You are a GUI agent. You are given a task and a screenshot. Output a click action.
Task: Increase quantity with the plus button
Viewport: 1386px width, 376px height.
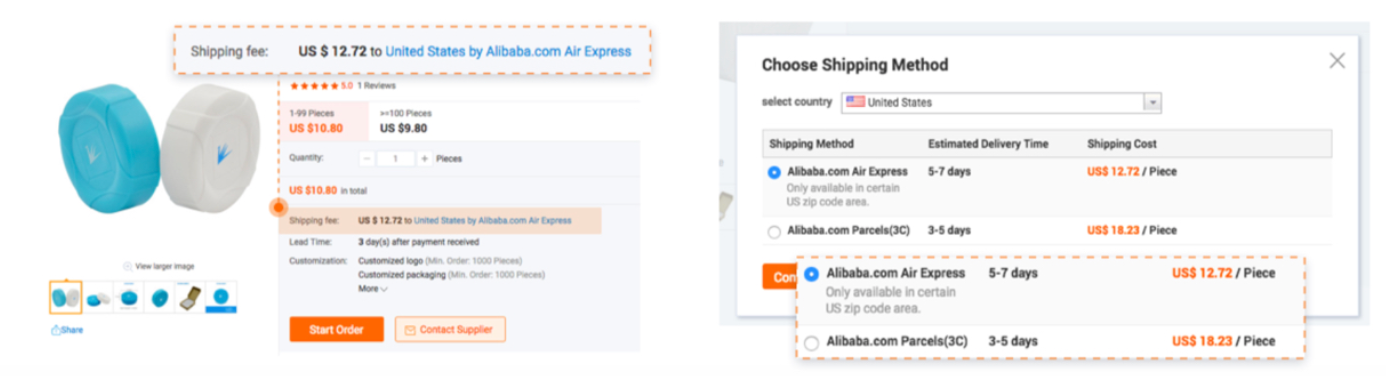424,158
